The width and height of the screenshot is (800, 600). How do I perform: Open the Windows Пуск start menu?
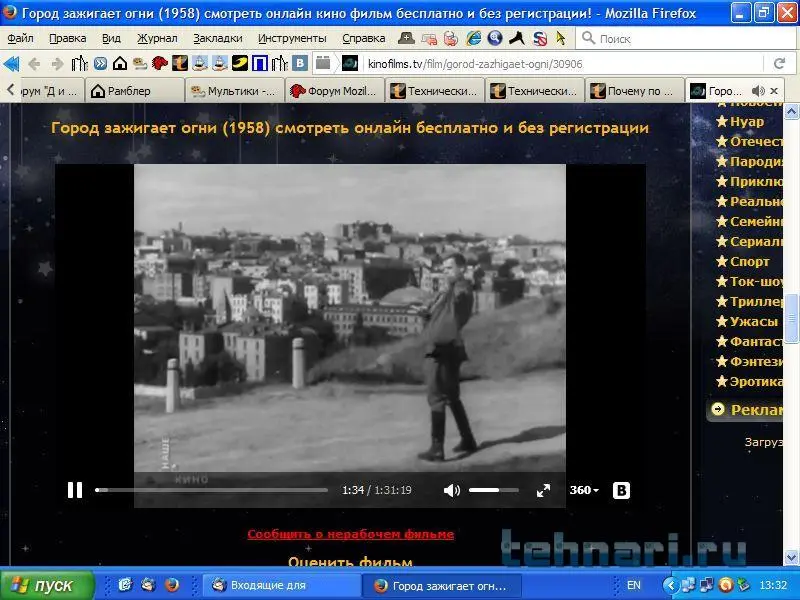(47, 585)
